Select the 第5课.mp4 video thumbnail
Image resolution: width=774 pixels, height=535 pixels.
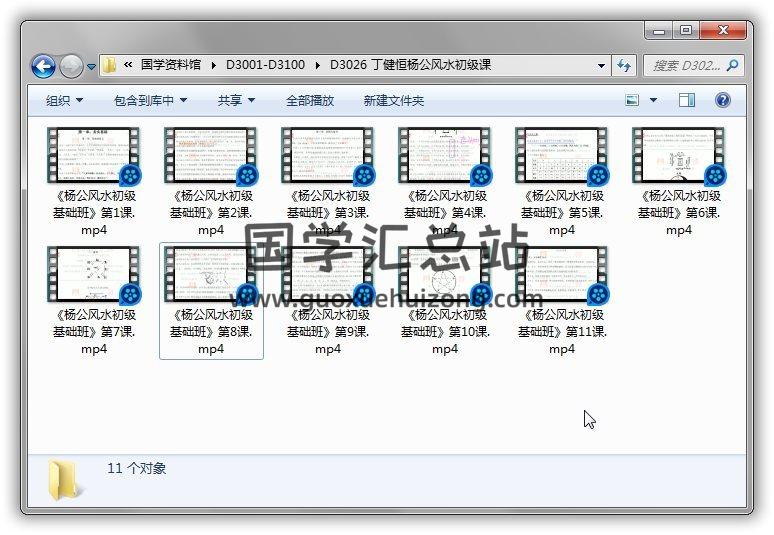[x=562, y=155]
